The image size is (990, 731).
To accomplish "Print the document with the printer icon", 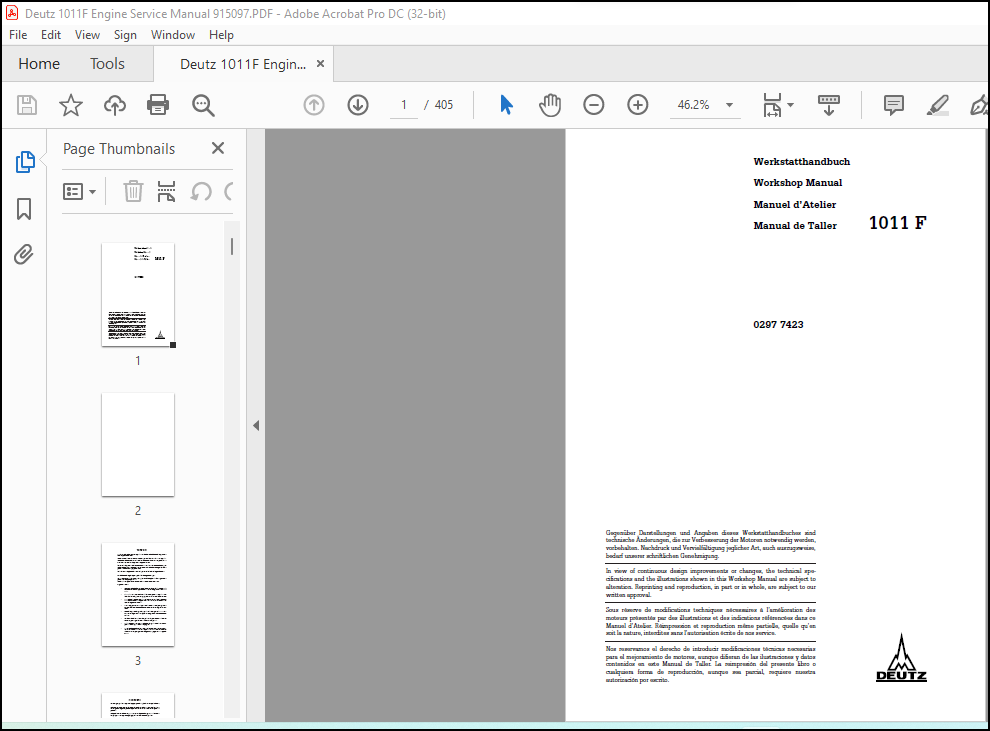I will [x=158, y=105].
